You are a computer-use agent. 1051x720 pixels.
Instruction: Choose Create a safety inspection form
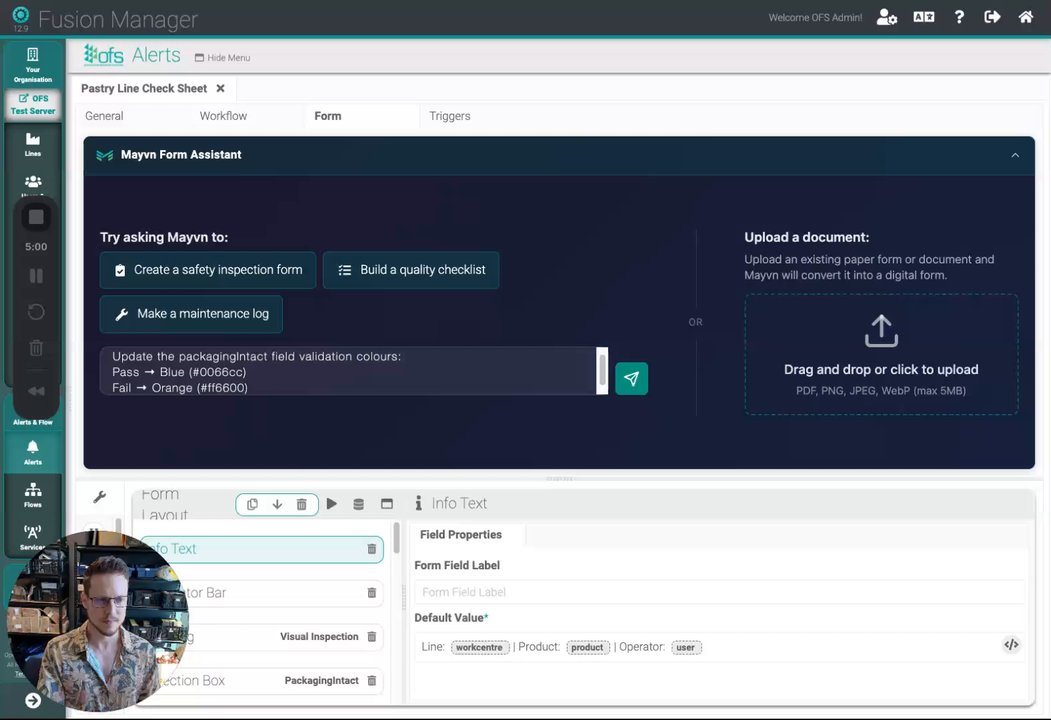(208, 270)
